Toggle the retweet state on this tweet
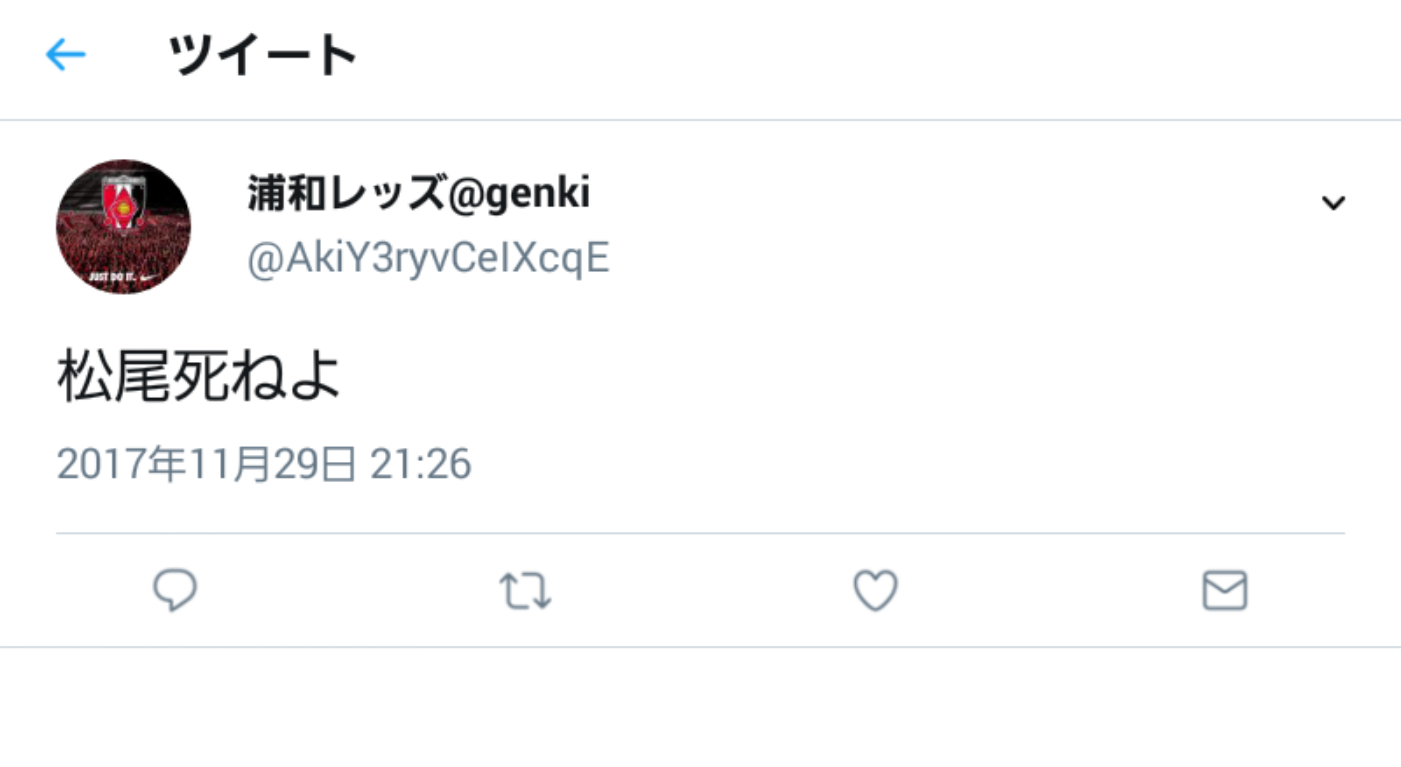Viewport: 1401px width, 767px height. click(x=525, y=591)
